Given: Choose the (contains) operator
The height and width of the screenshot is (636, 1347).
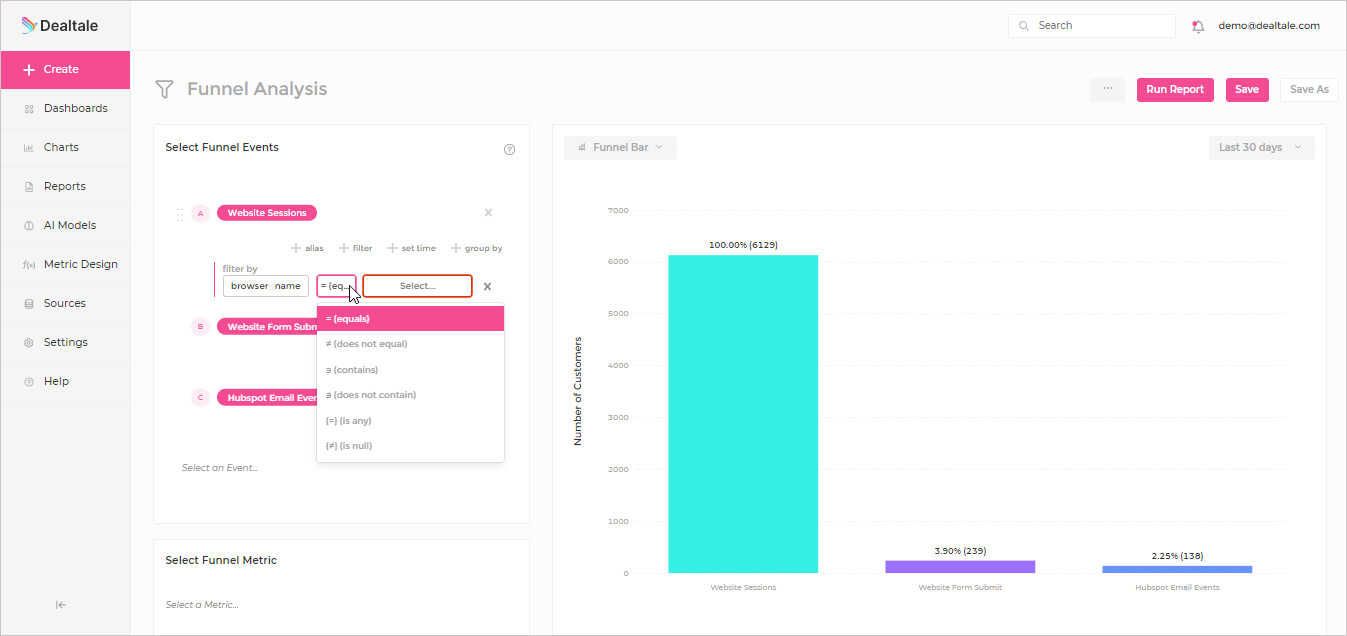Looking at the screenshot, I should tap(410, 370).
